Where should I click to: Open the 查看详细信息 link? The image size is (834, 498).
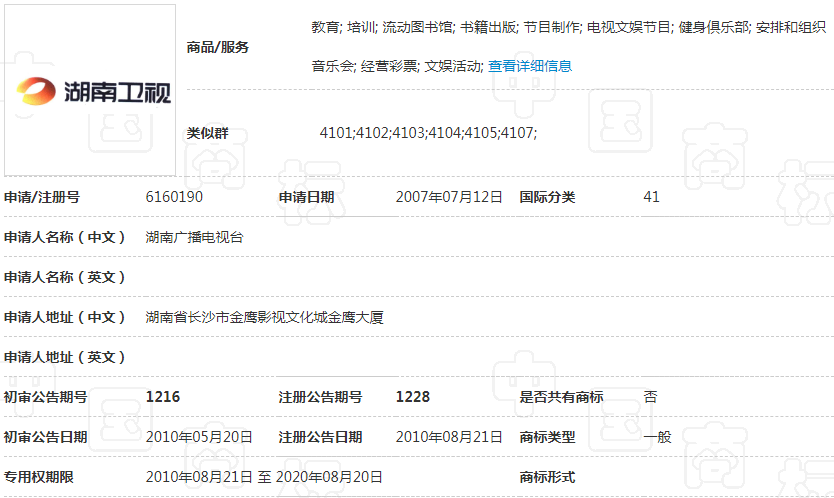pyautogui.click(x=530, y=66)
